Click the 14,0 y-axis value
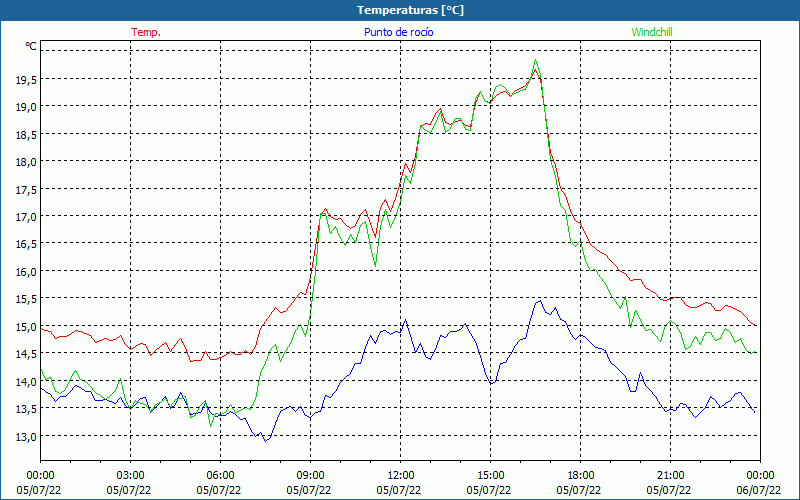The height and width of the screenshot is (500, 800). [26, 382]
